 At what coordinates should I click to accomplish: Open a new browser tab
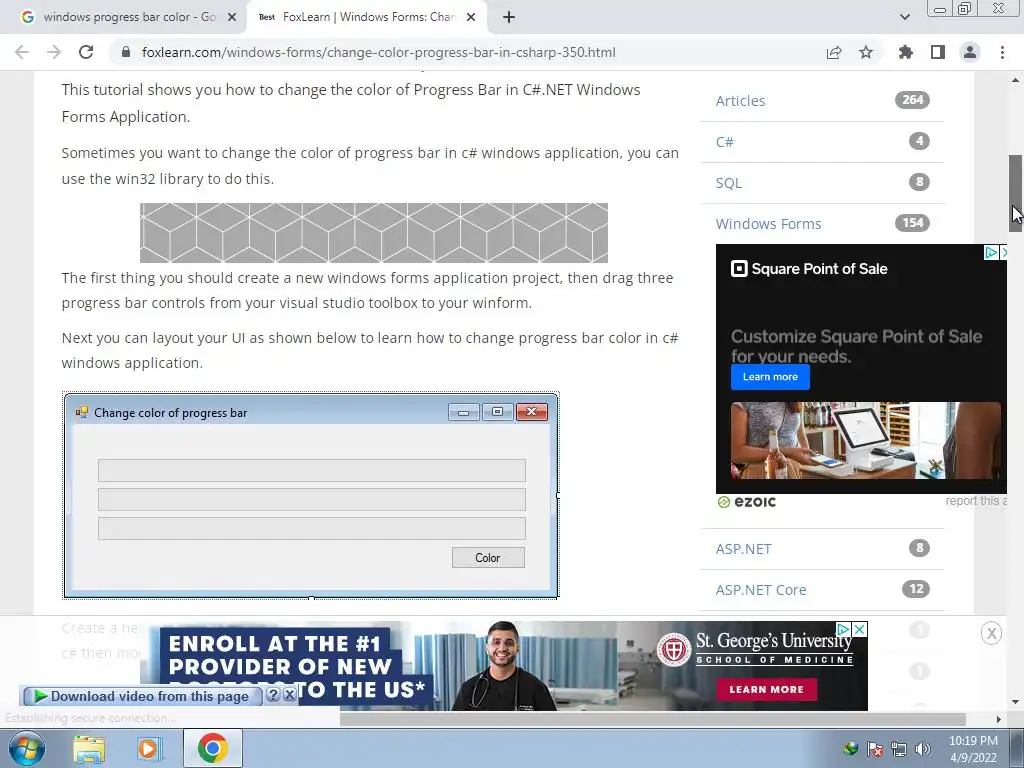[509, 18]
